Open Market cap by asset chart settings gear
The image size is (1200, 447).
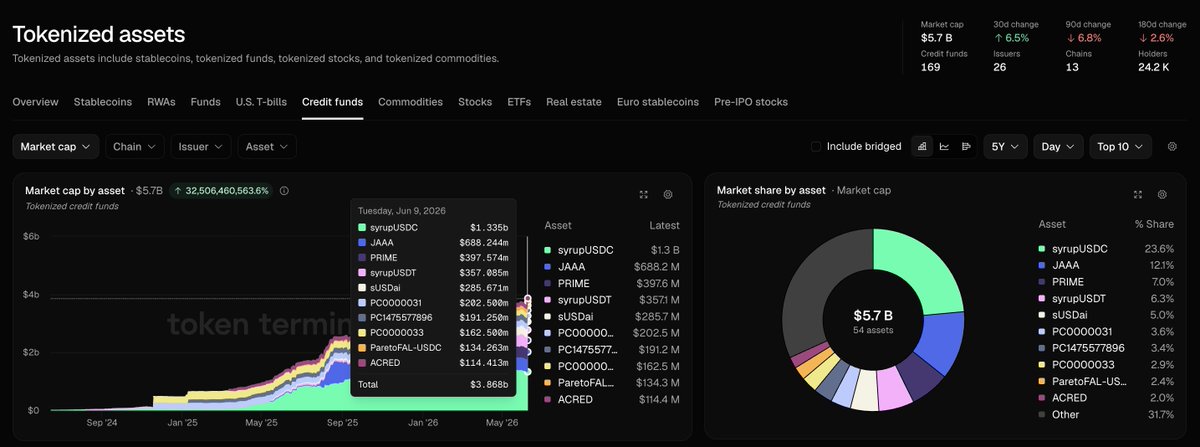click(668, 194)
